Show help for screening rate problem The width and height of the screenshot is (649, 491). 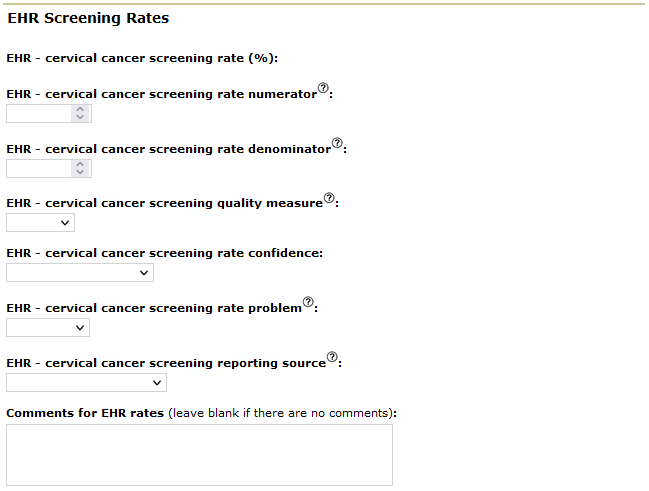[308, 302]
